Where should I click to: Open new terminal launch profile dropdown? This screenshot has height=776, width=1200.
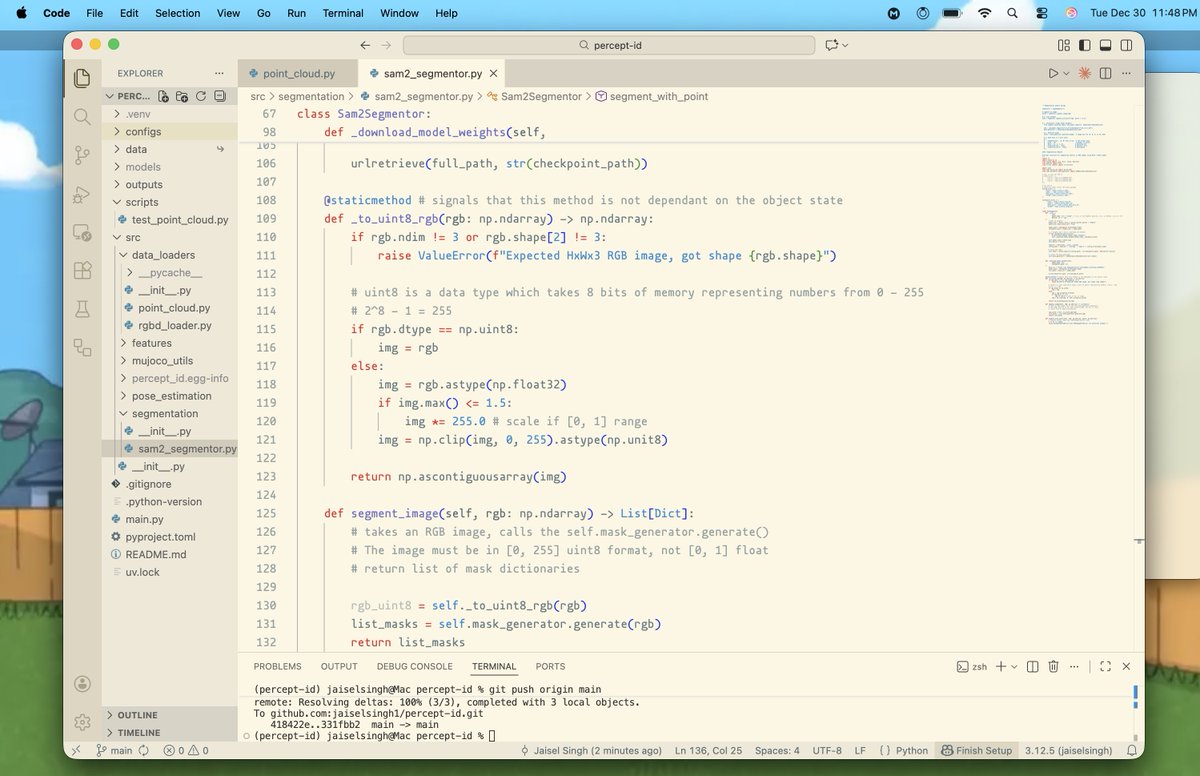(x=1014, y=666)
